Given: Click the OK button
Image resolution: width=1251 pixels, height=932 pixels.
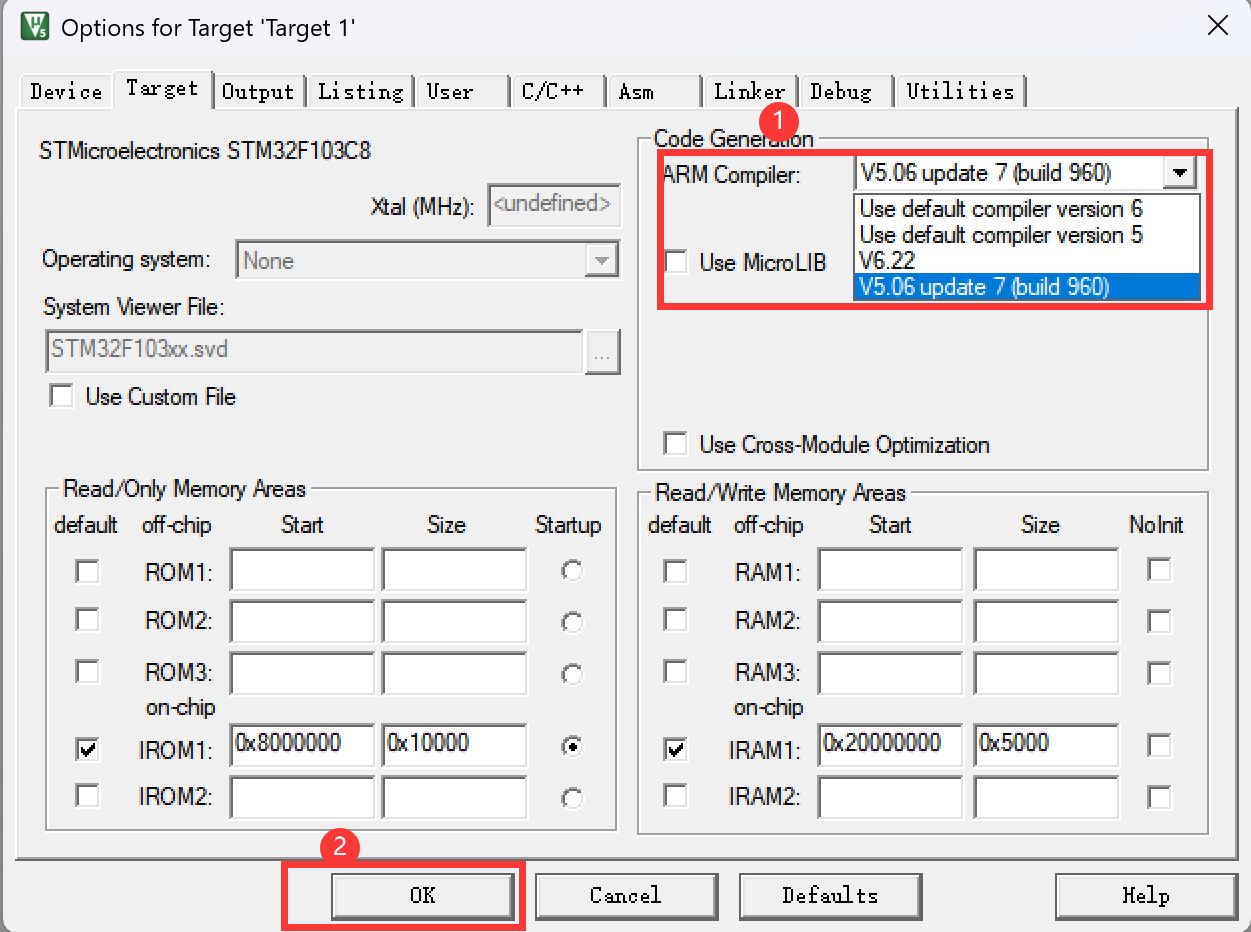Looking at the screenshot, I should click(422, 895).
